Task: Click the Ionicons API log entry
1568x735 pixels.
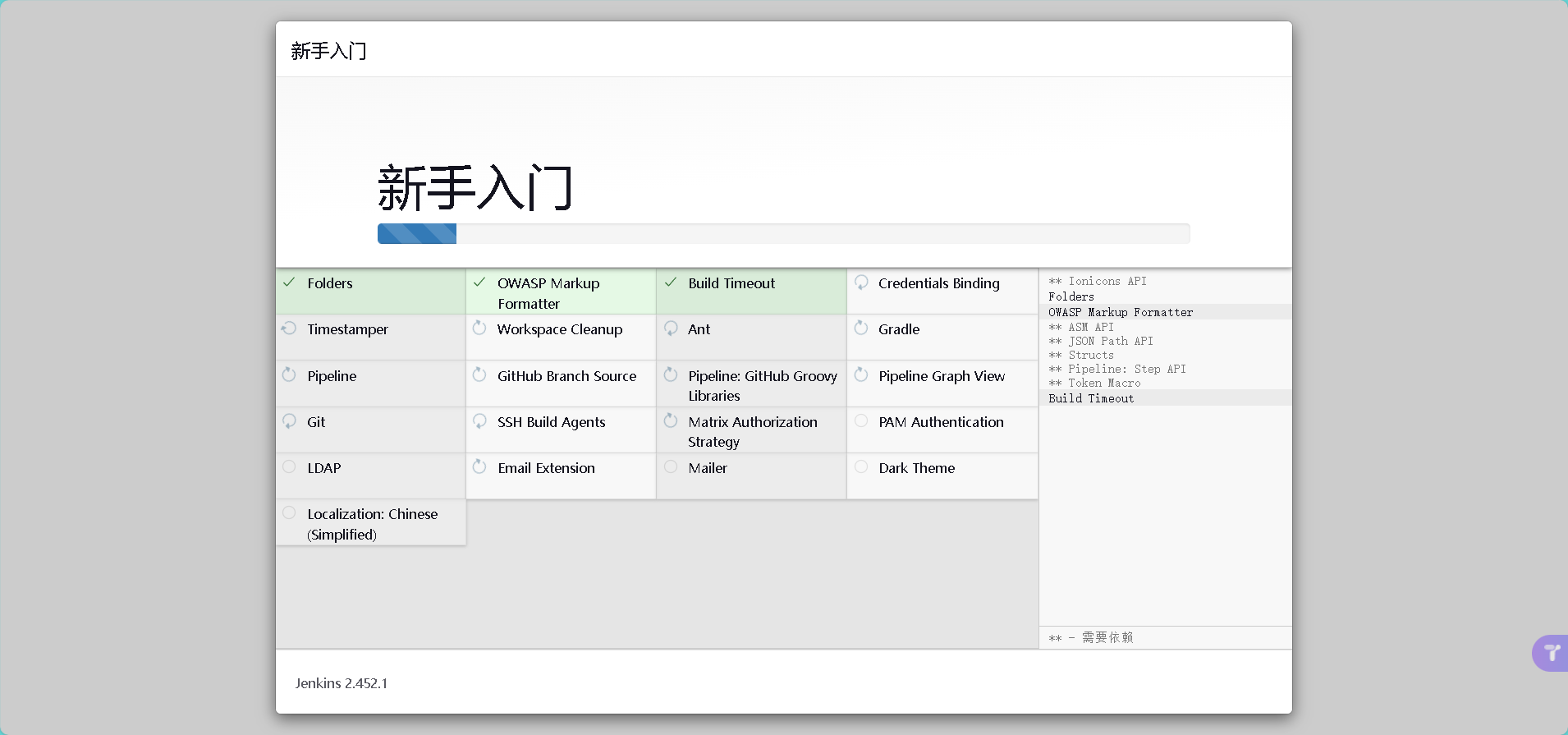Action: click(x=1098, y=281)
